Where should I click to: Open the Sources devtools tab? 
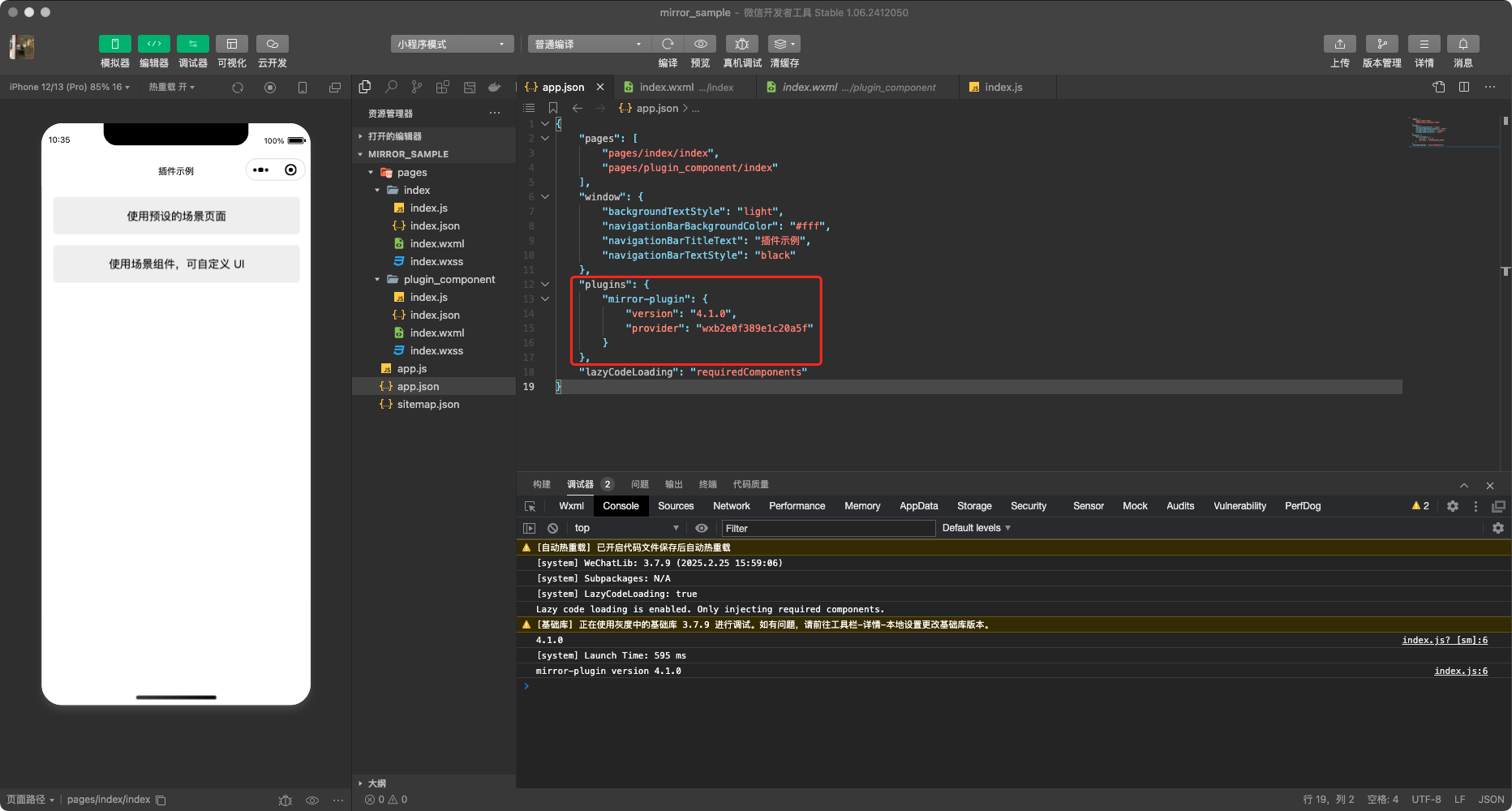coord(676,506)
